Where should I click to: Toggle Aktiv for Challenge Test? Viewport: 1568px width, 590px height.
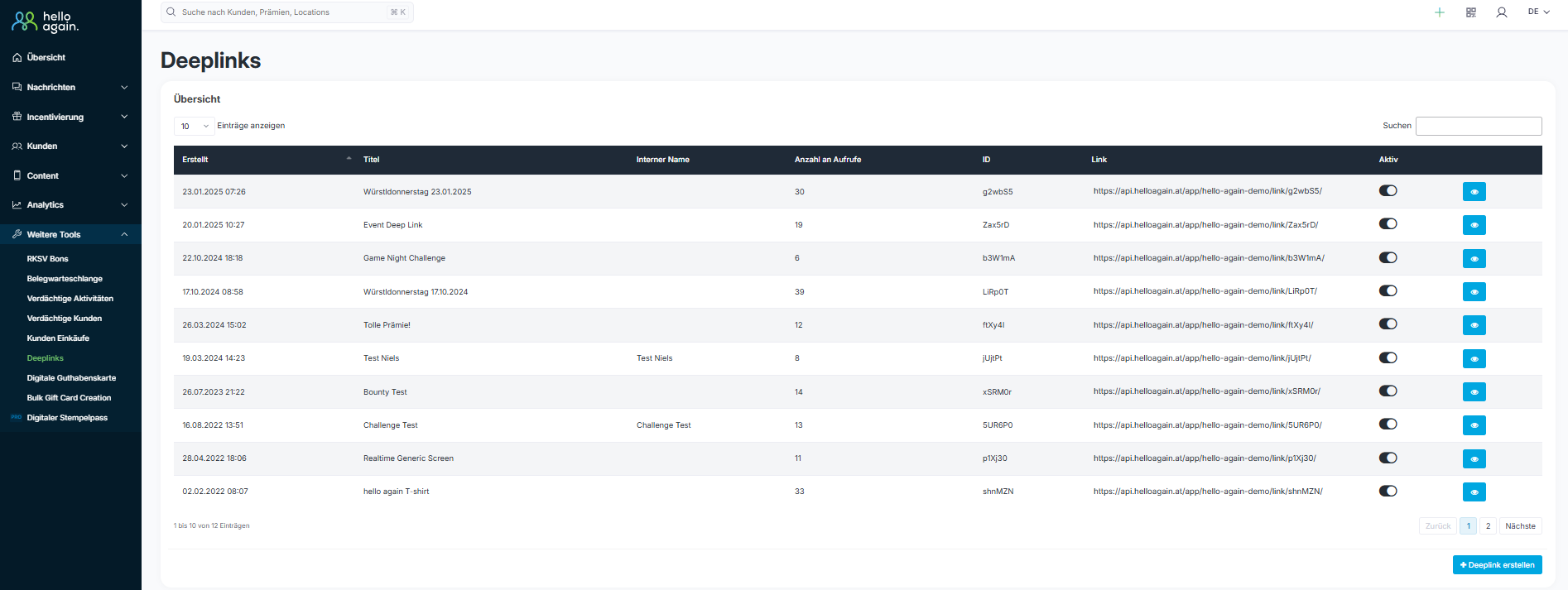coord(1388,424)
